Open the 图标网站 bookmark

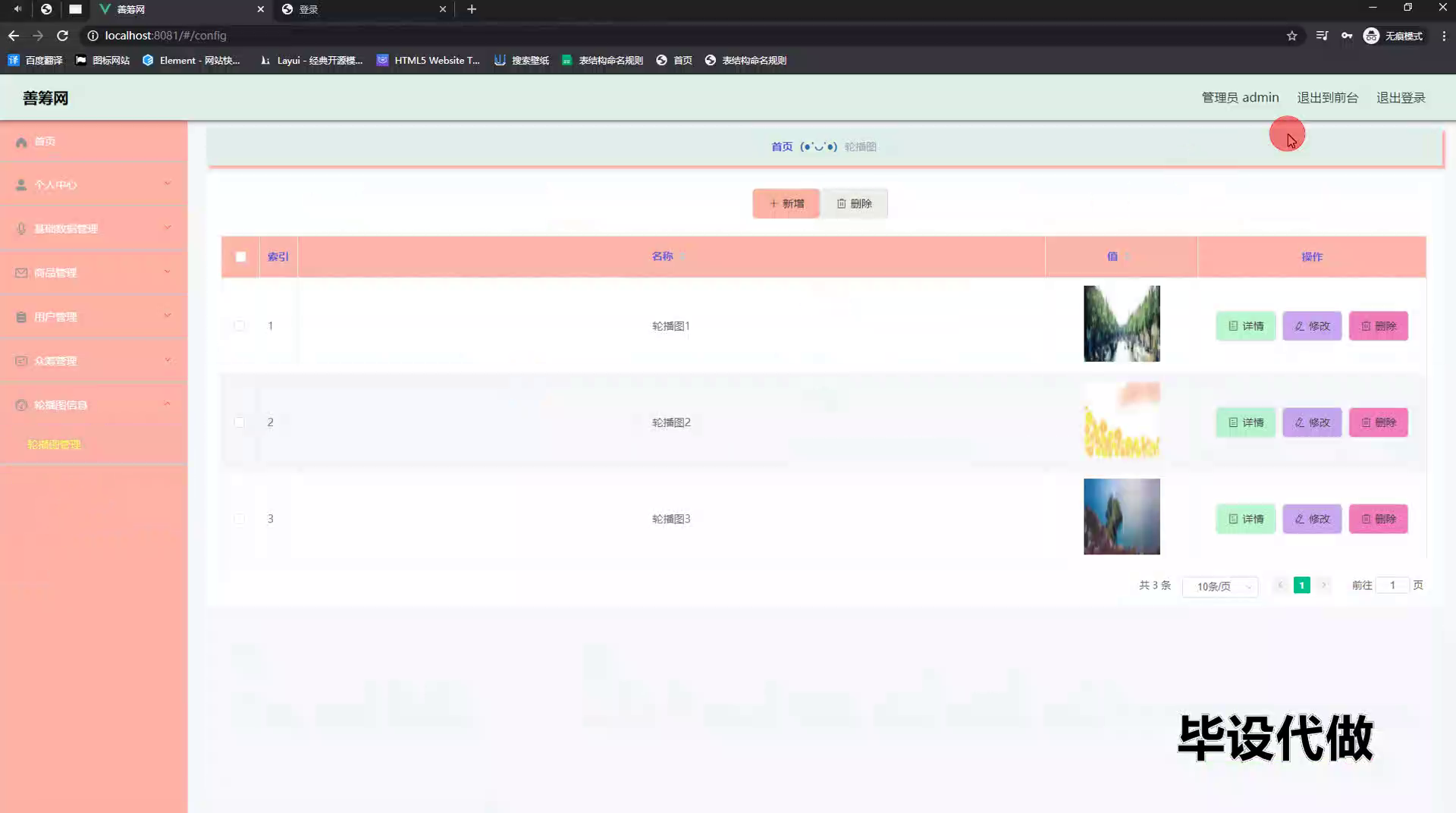coord(102,61)
